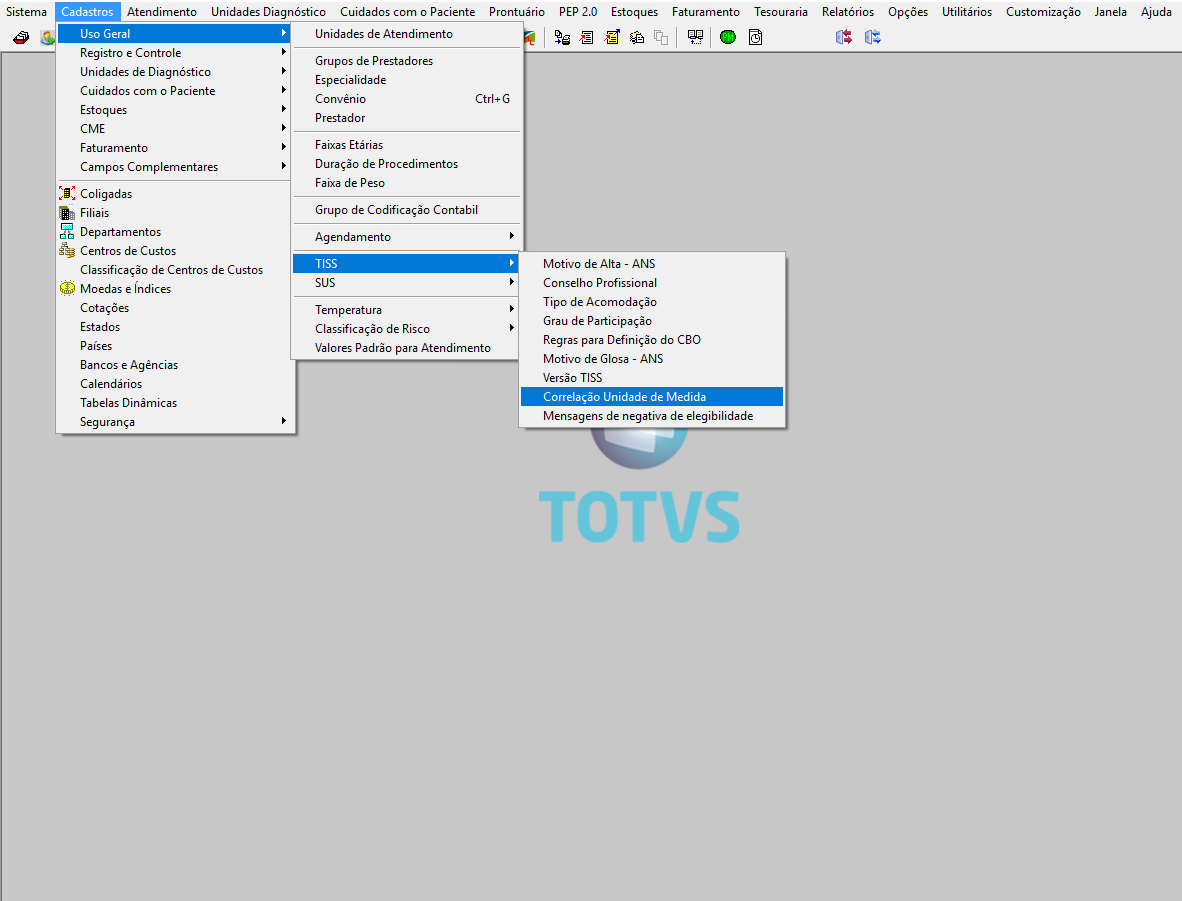Image resolution: width=1182 pixels, height=901 pixels.
Task: Select Motivo de Alta - ANS
Action: pyautogui.click(x=652, y=264)
